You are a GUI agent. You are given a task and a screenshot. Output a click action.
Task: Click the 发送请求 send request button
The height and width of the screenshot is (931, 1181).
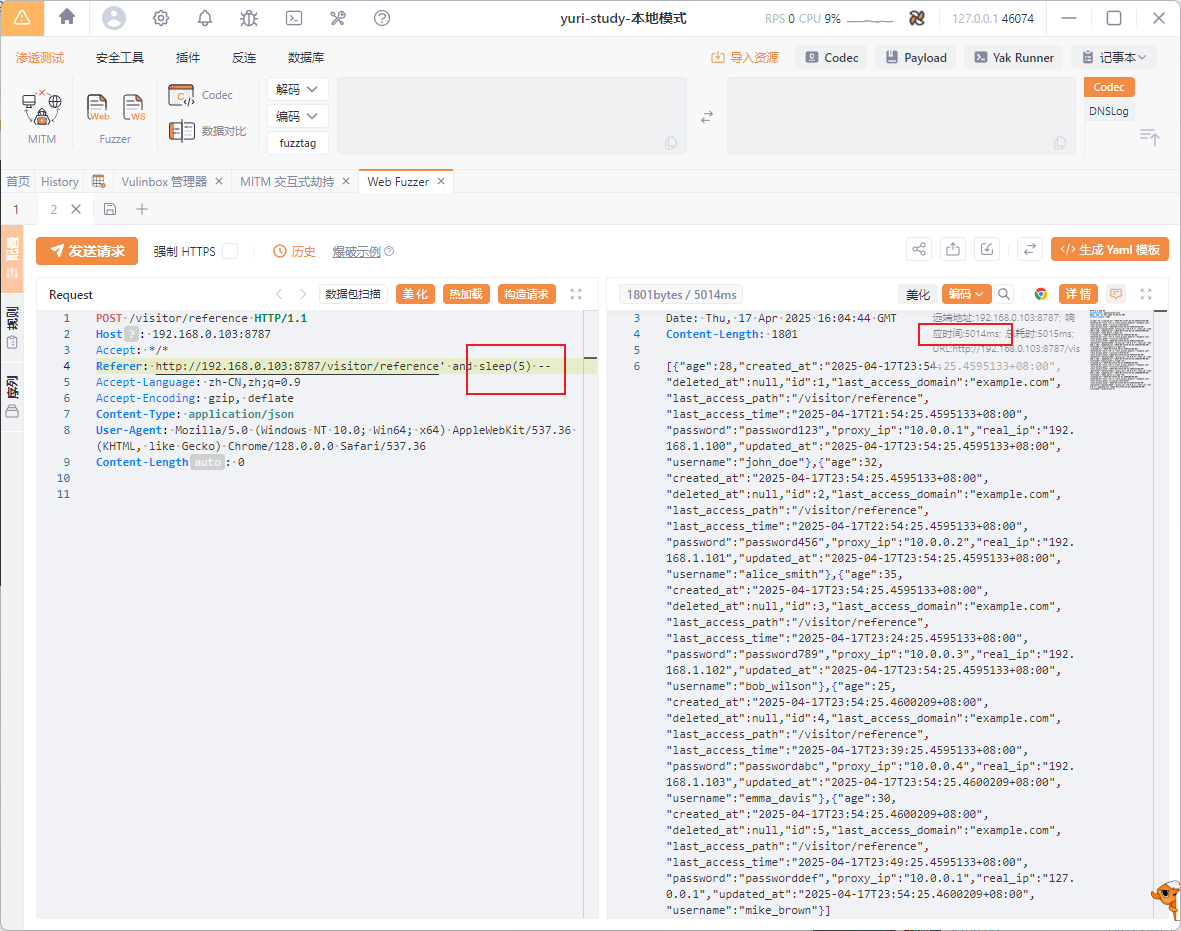pyautogui.click(x=87, y=251)
